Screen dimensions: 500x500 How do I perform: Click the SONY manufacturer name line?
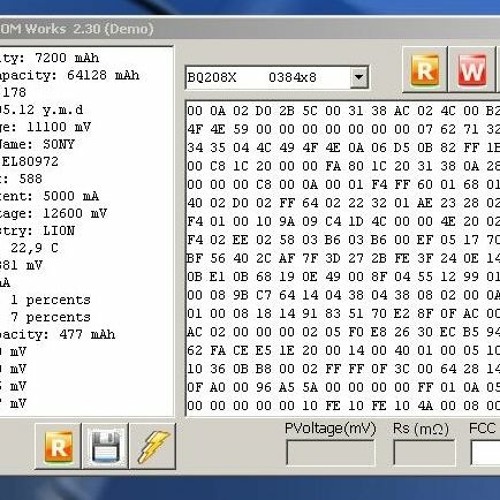[x=37, y=144]
